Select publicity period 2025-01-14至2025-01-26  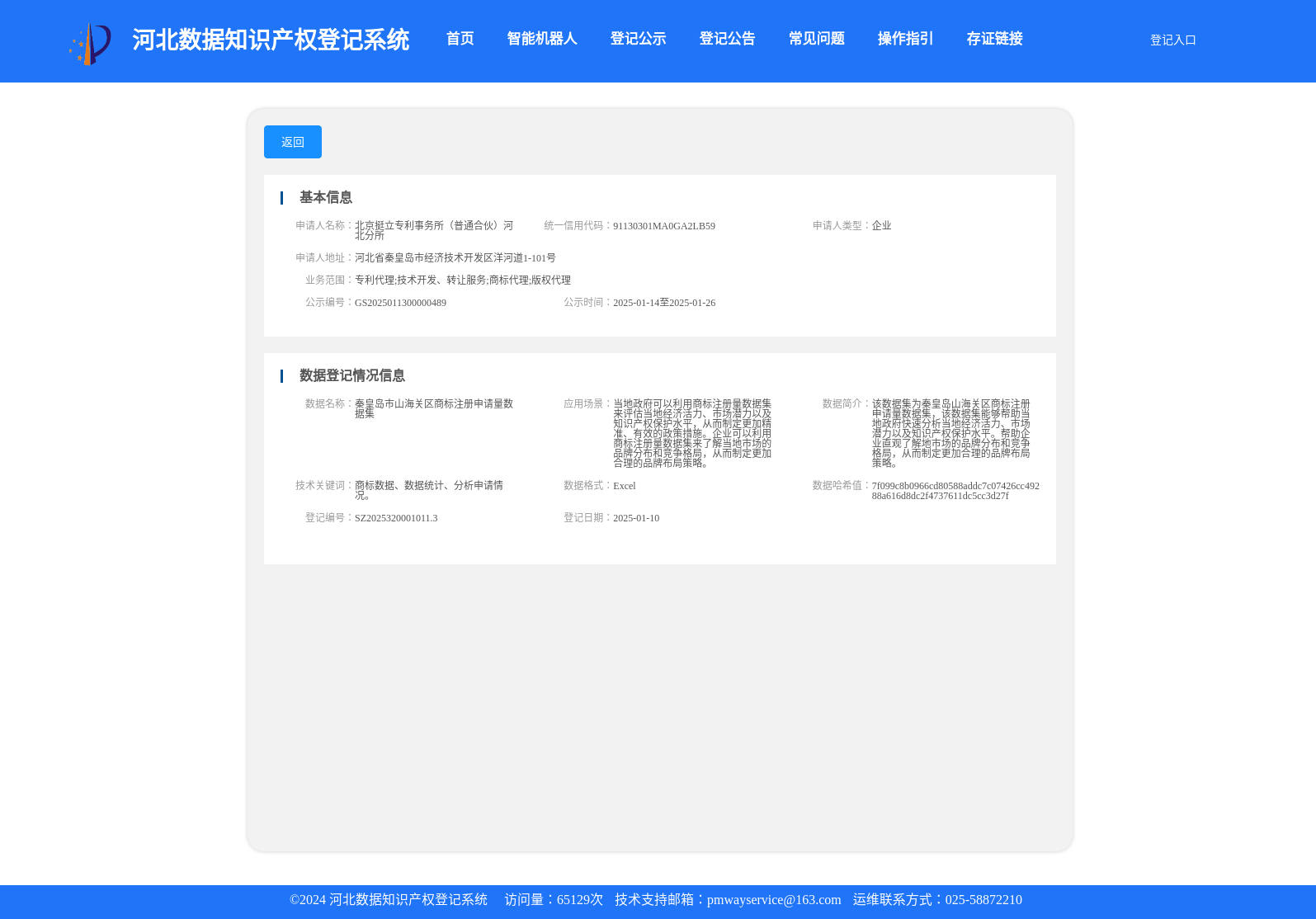click(664, 303)
